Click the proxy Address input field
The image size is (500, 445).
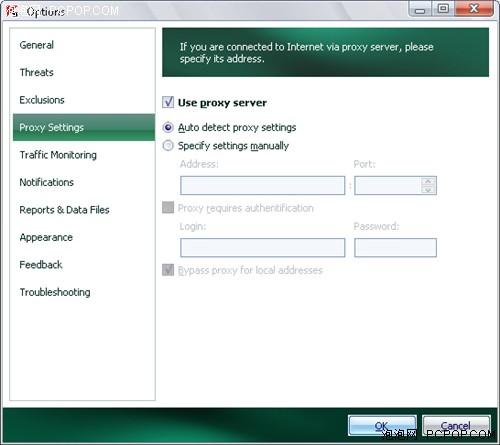[263, 185]
